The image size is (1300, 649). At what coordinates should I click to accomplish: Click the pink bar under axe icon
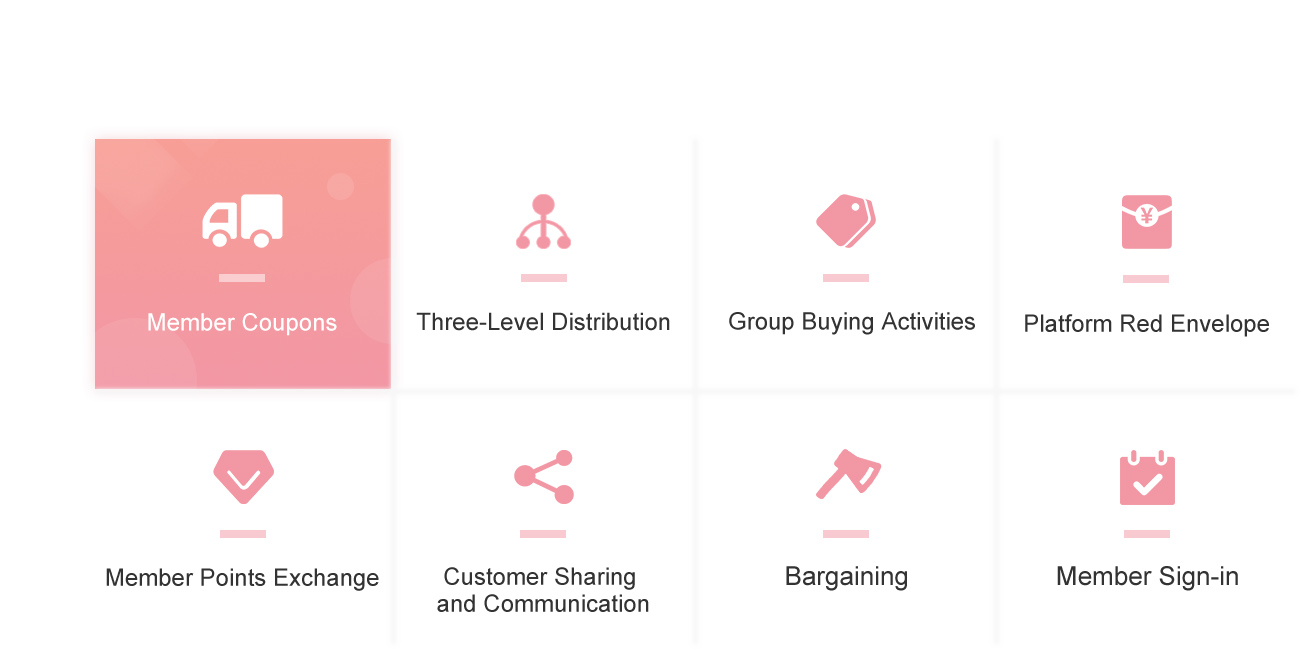846,534
